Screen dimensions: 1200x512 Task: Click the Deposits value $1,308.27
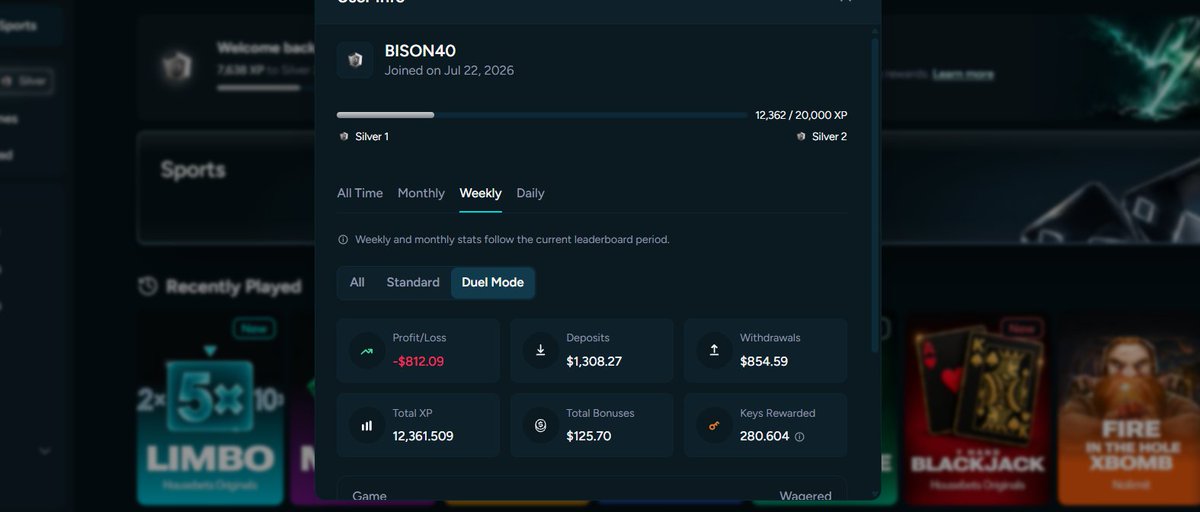pos(594,361)
